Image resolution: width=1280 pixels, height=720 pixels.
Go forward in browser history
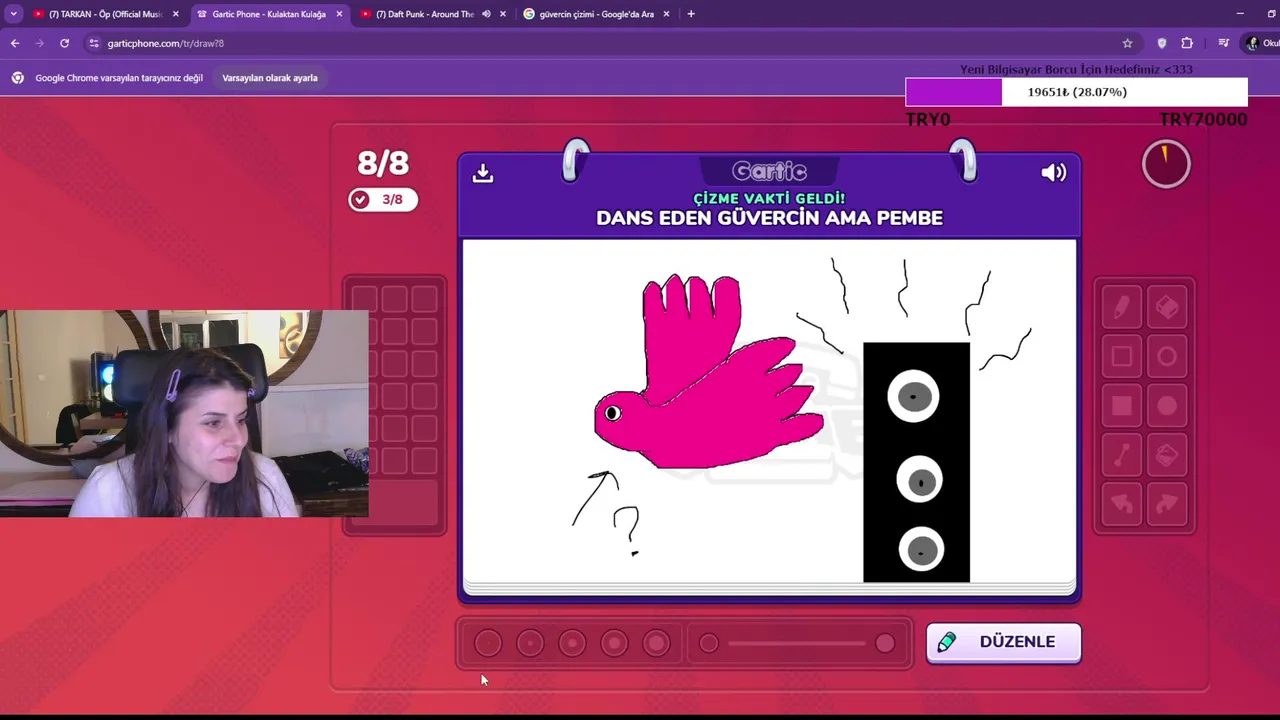(40, 43)
